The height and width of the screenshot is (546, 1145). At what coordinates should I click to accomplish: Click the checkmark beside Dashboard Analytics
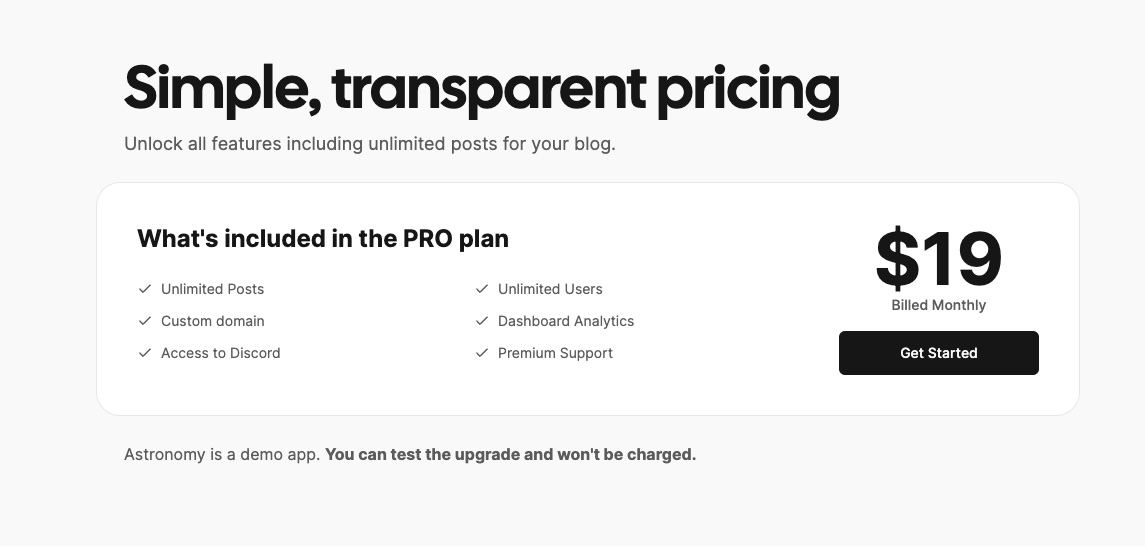(482, 321)
